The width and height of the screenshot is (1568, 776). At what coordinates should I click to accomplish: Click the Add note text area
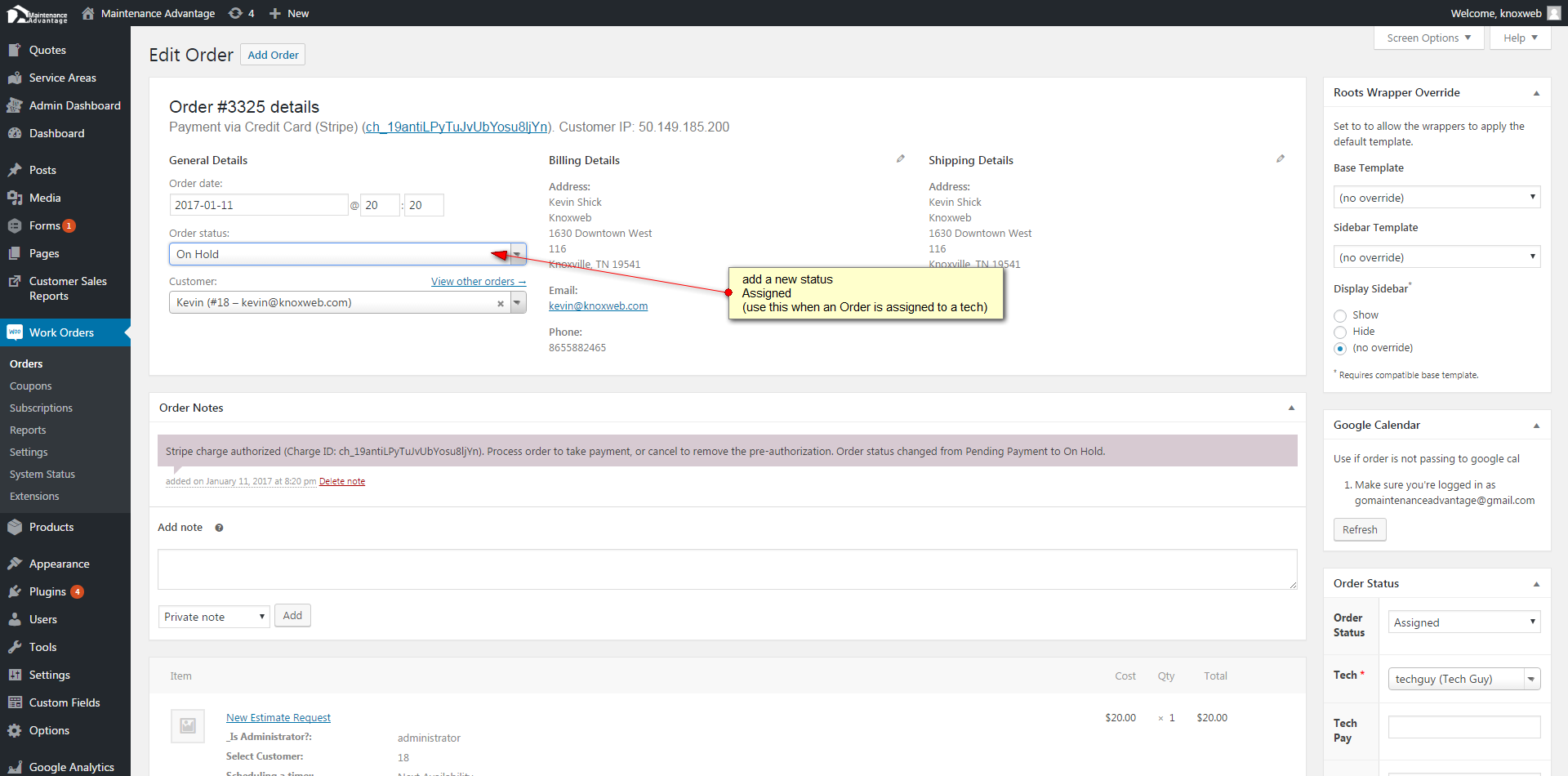(x=727, y=569)
